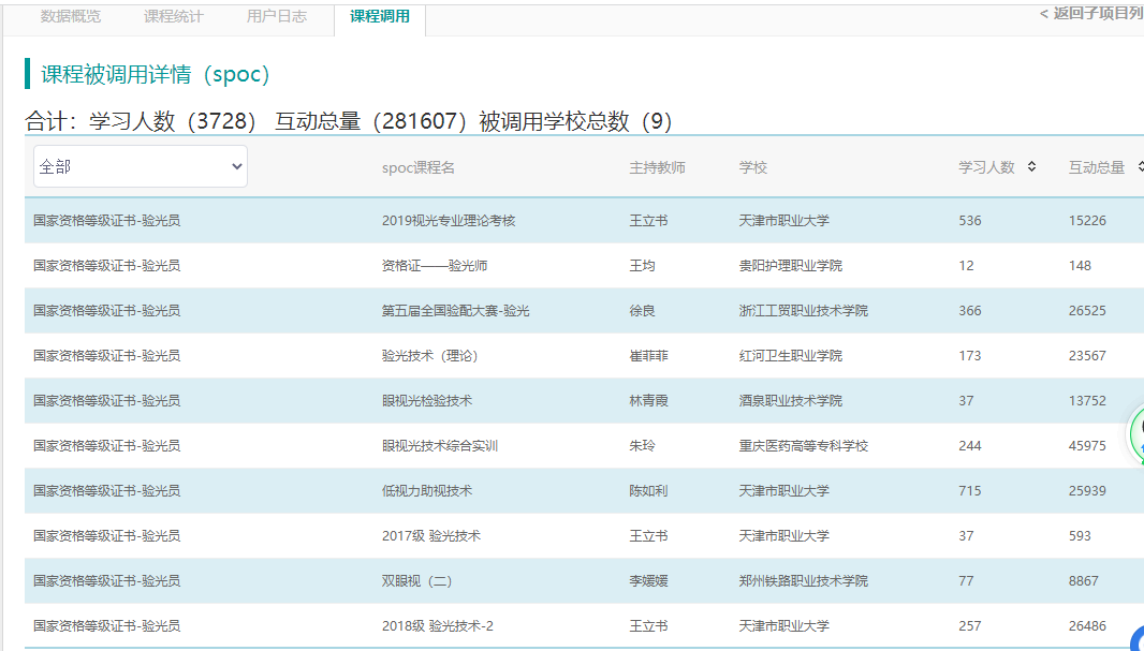
Task: Select 资格证——验光师 course name
Action: pos(434,266)
